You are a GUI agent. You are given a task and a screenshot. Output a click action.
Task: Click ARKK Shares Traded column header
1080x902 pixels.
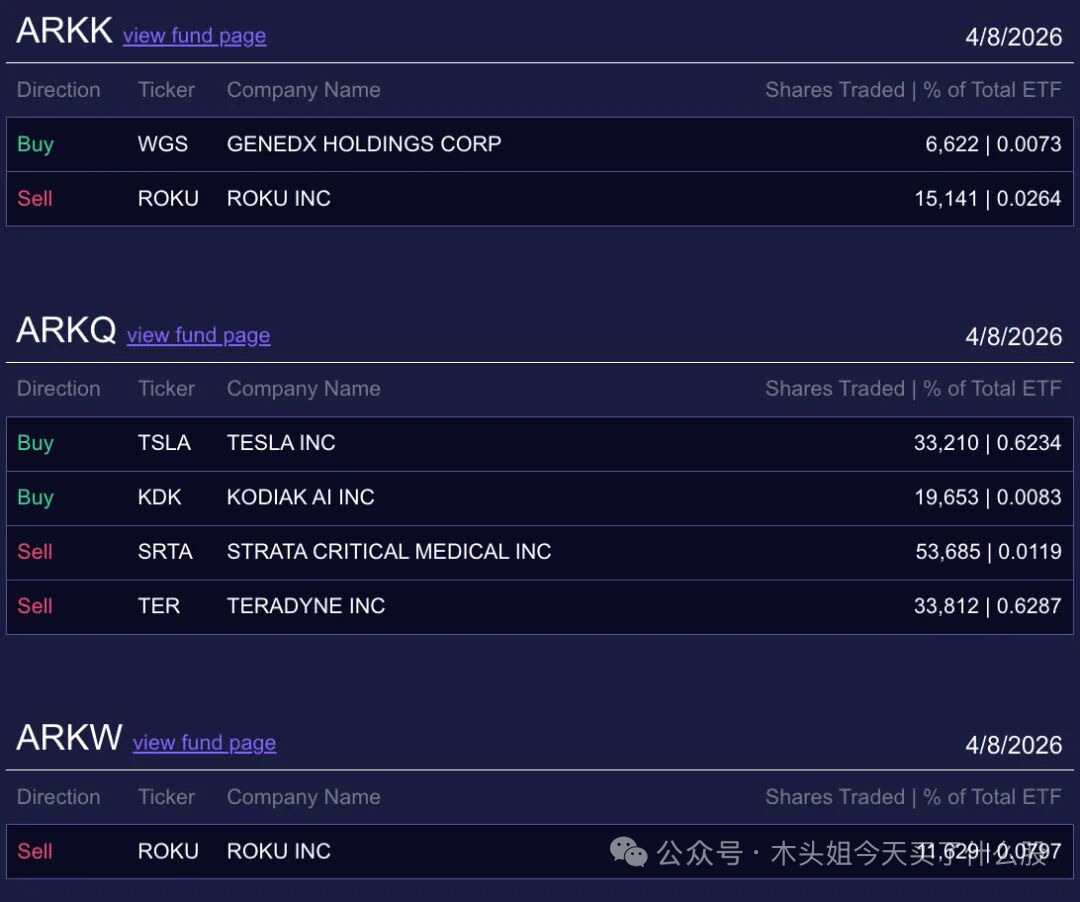pos(913,90)
